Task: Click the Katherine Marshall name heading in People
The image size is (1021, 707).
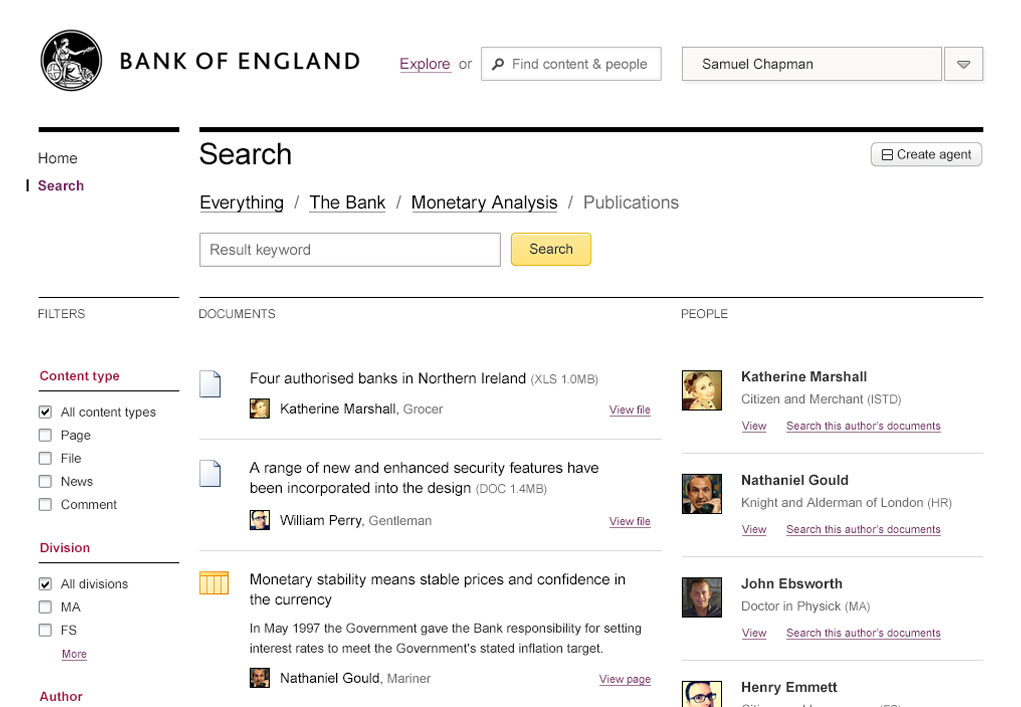Action: pos(804,377)
